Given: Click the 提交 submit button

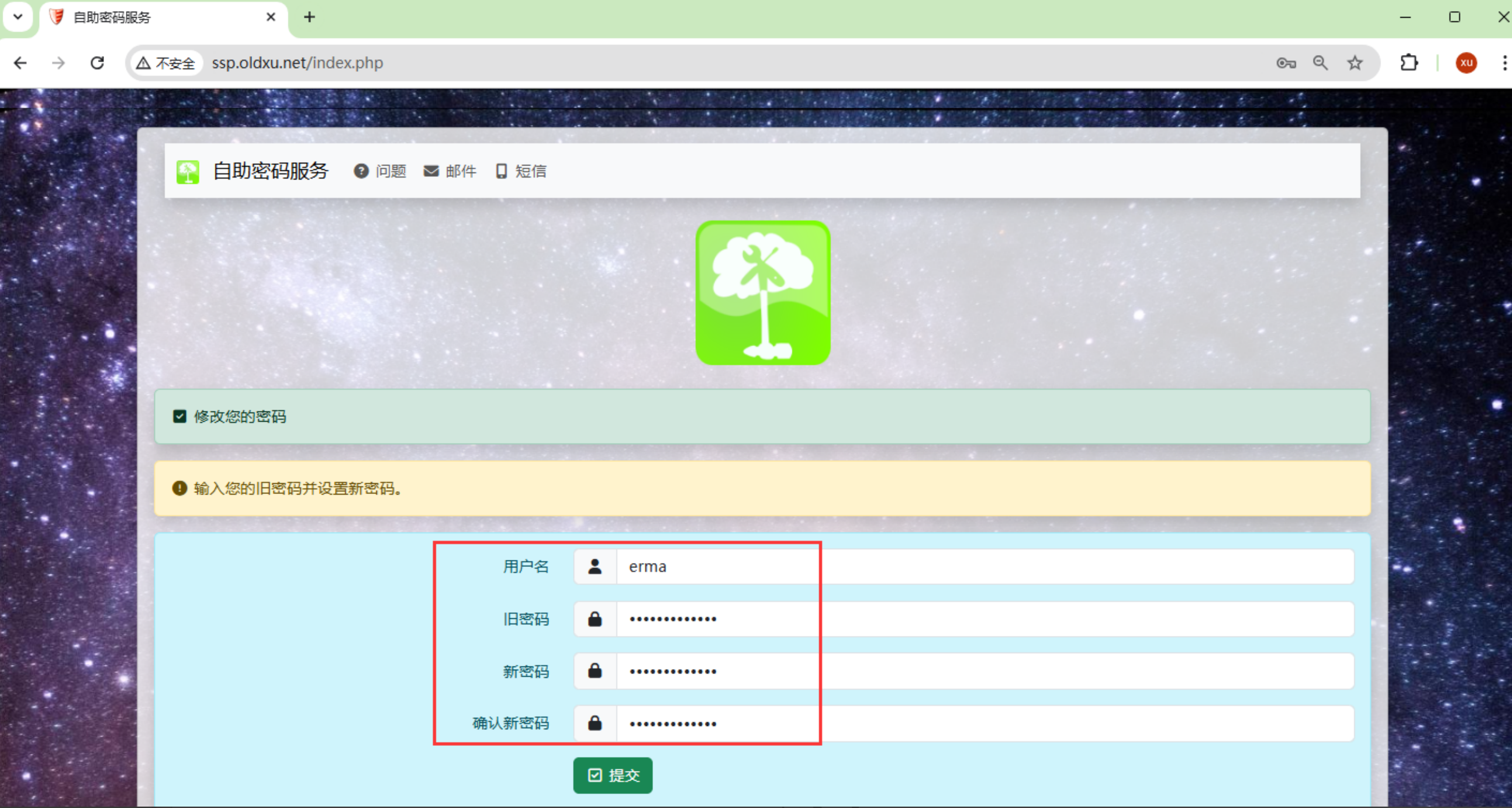Looking at the screenshot, I should tap(613, 775).
